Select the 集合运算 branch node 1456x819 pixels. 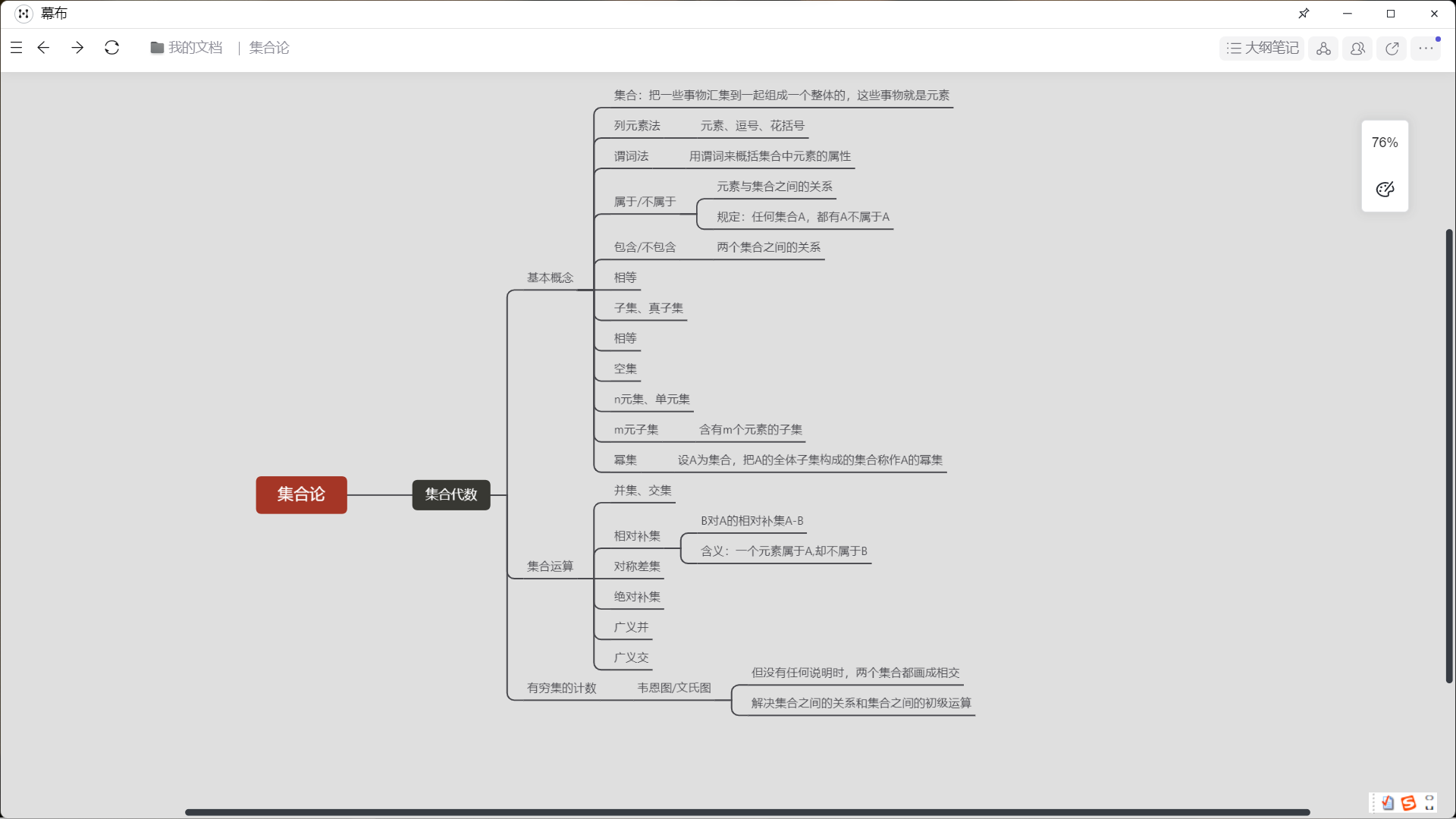tap(550, 566)
